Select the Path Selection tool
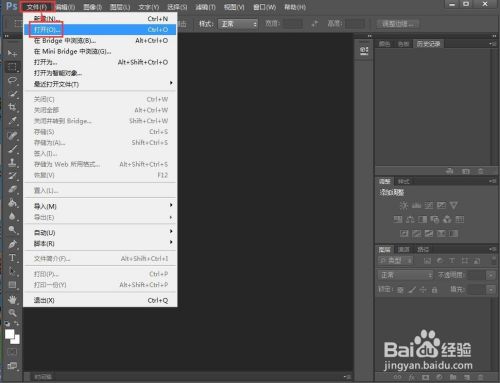The width and height of the screenshot is (500, 383). pos(12,271)
